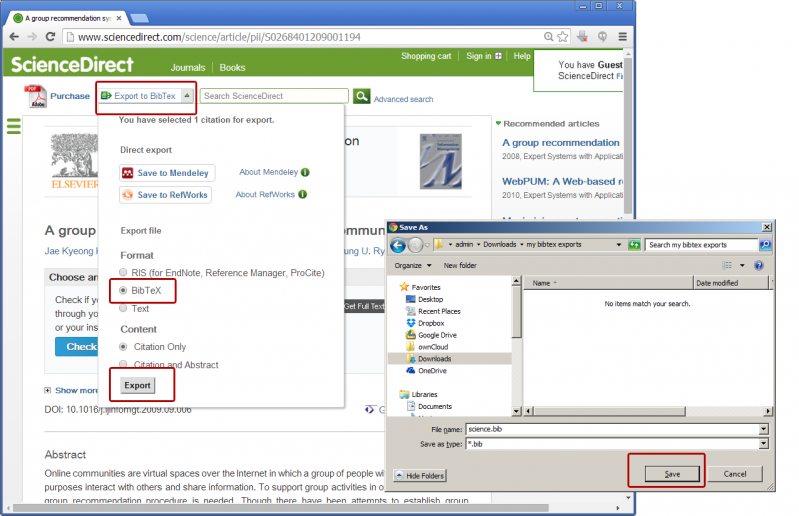Open Shopping cart
Image resolution: width=799 pixels, height=516 pixels.
(x=426, y=56)
